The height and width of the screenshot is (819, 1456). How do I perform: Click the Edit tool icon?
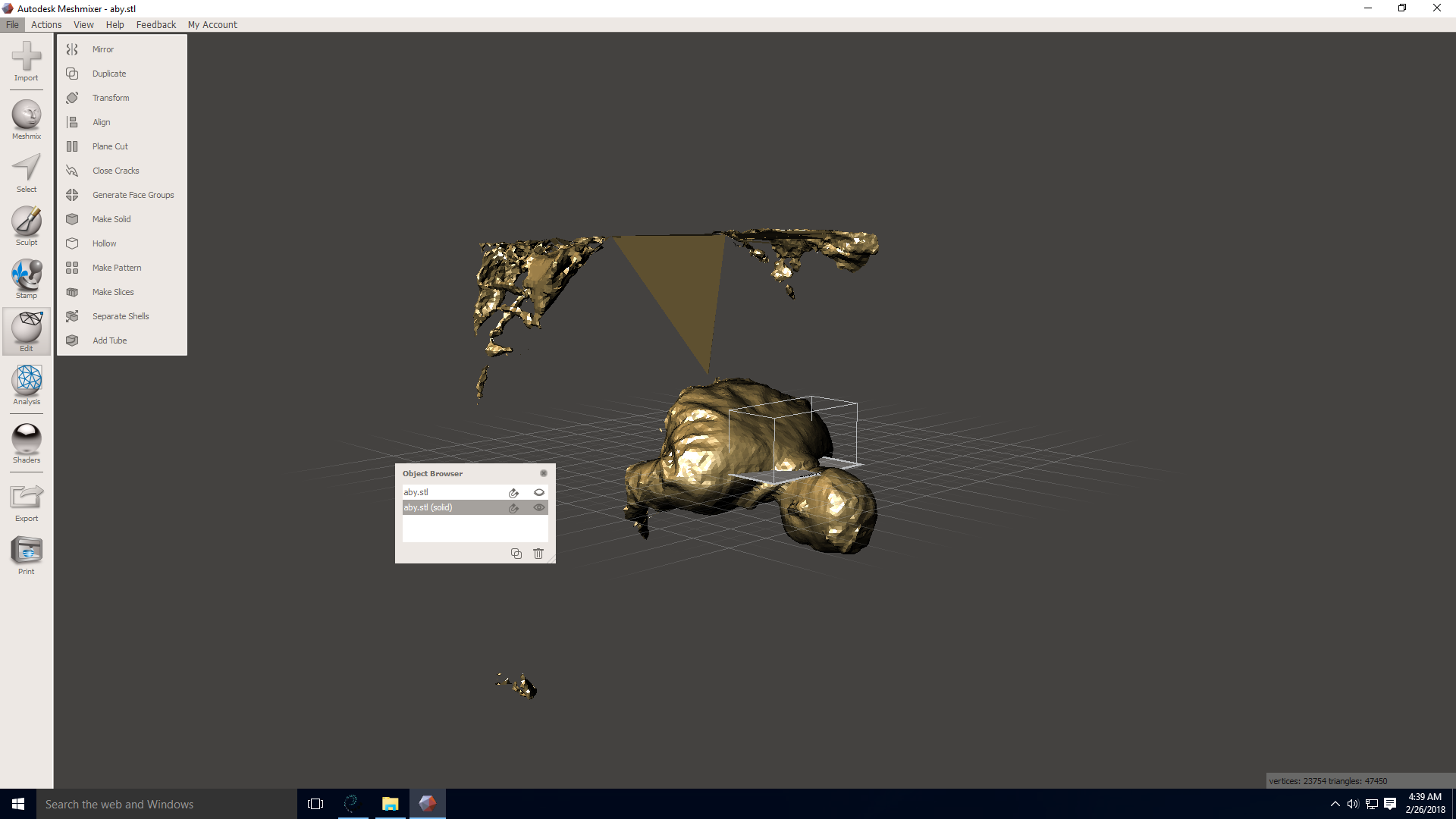click(x=26, y=328)
